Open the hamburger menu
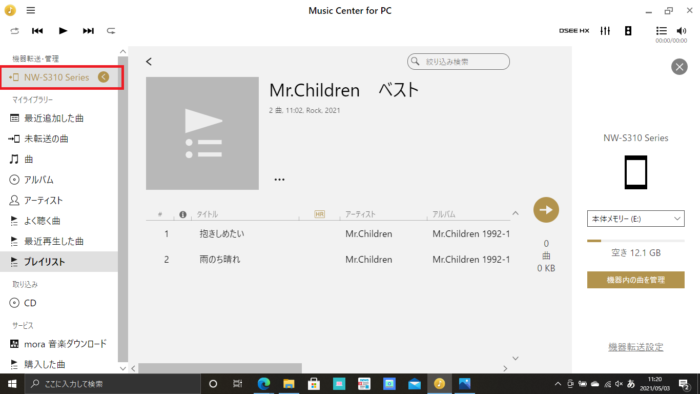This screenshot has width=700, height=394. pyautogui.click(x=30, y=10)
